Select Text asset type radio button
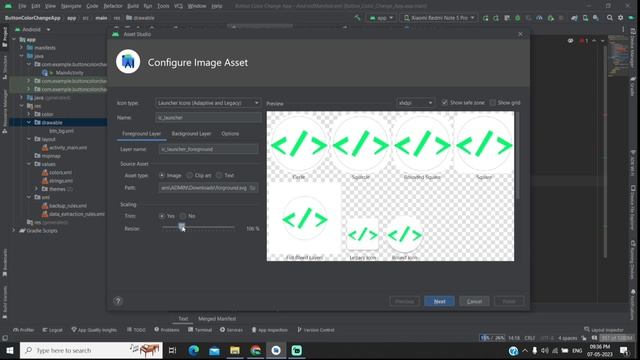This screenshot has width=640, height=360. [219, 176]
